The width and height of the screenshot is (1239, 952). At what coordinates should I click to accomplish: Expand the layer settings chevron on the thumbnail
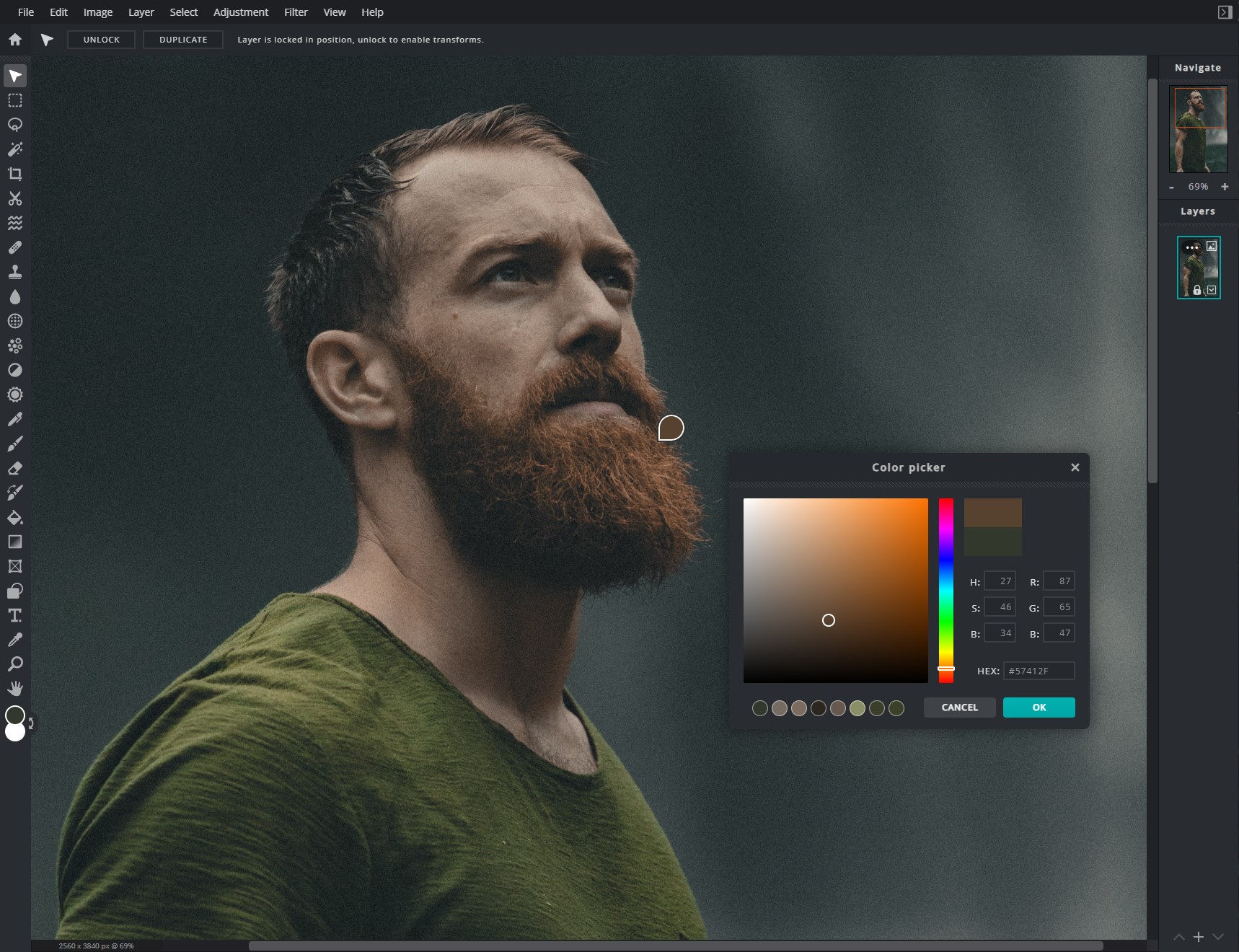[1212, 290]
